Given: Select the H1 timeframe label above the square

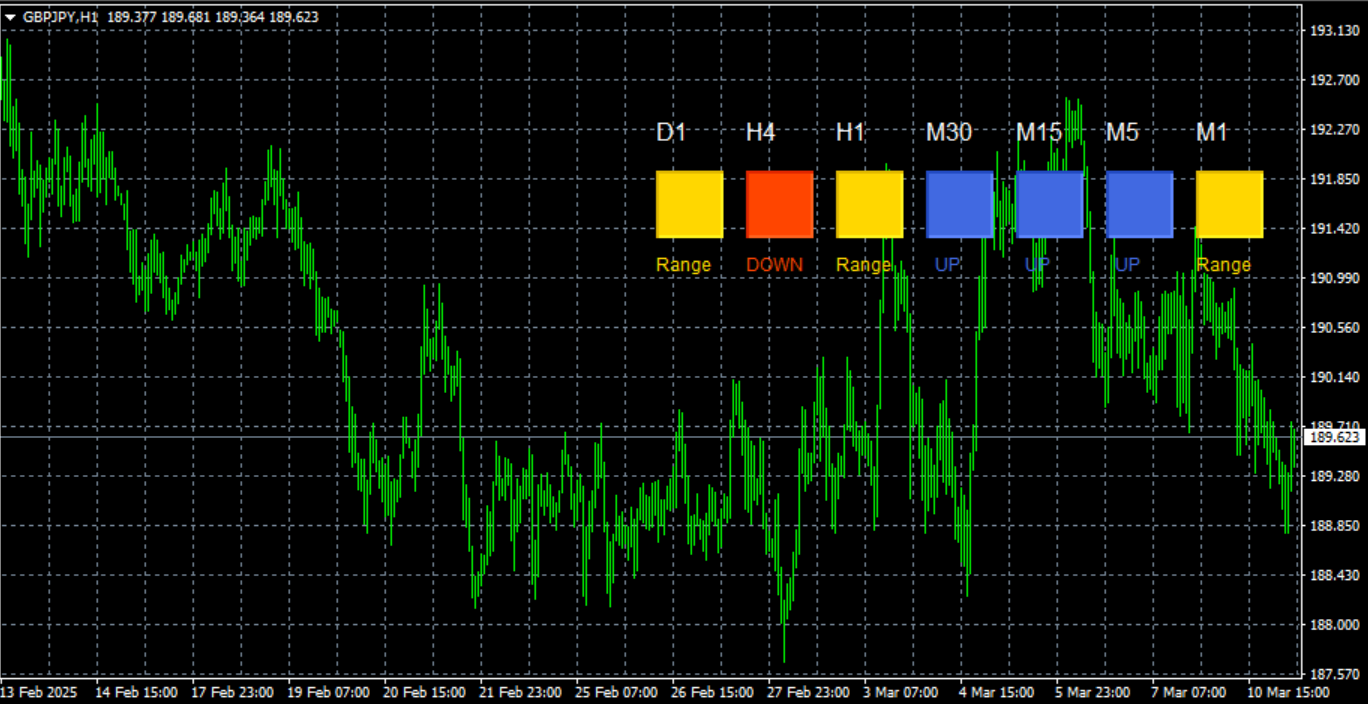Looking at the screenshot, I should [x=850, y=132].
